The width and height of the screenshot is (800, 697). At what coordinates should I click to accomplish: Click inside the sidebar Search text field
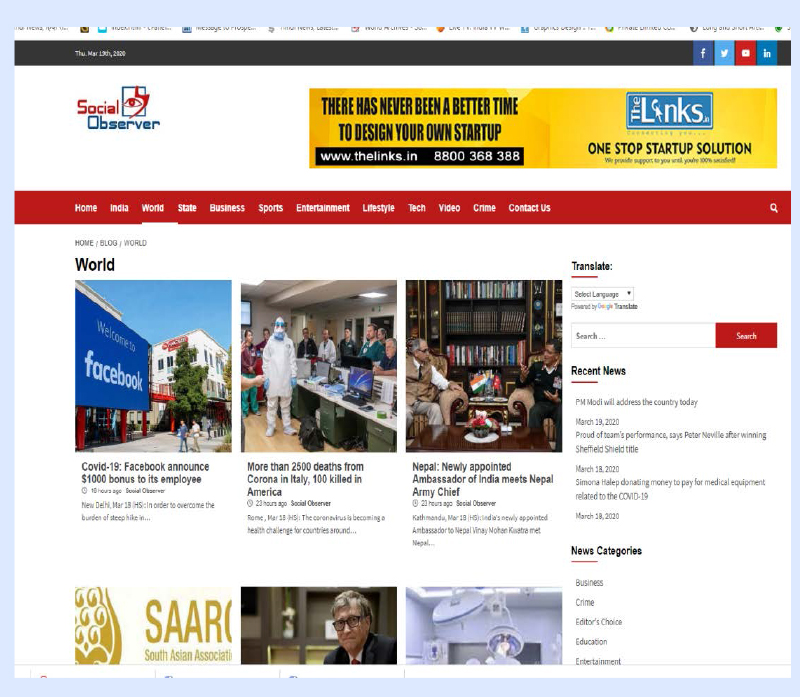click(642, 336)
